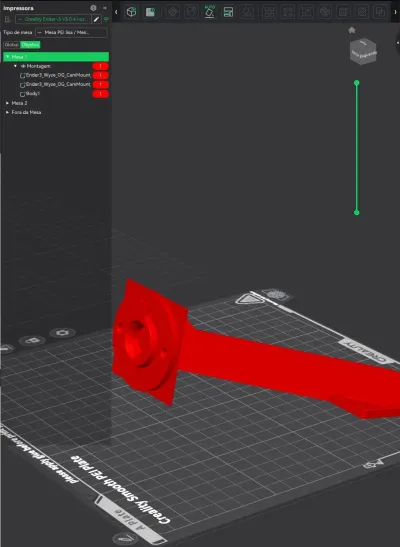The width and height of the screenshot is (400, 547).
Task: Toggle visibility eye for Montagem
Action: click(23, 66)
